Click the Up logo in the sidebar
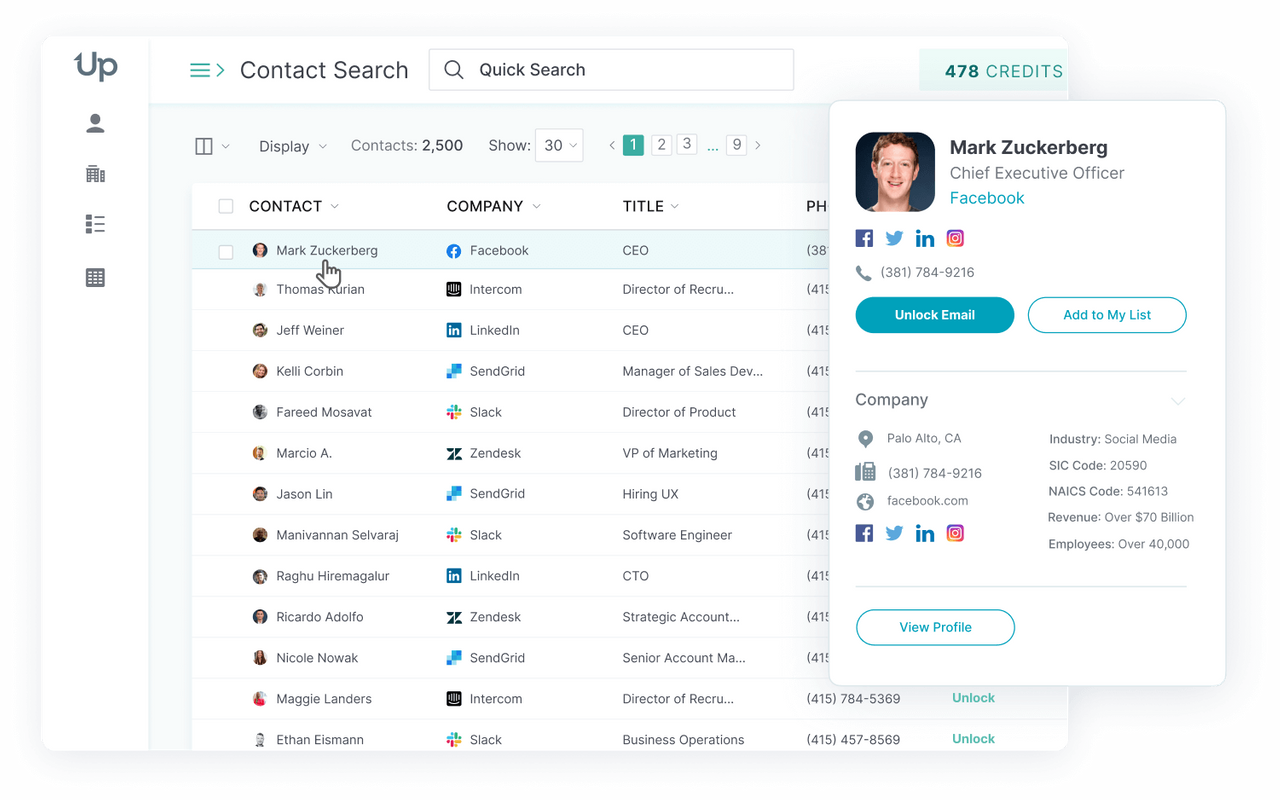Screen dimensions: 1280x800 pyautogui.click(x=96, y=66)
